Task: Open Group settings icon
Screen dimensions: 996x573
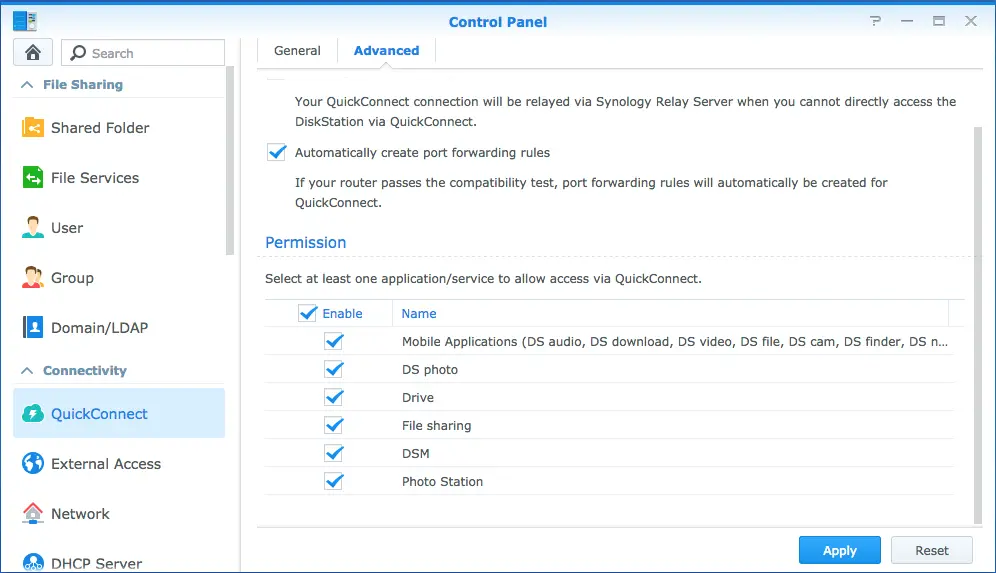Action: [33, 278]
